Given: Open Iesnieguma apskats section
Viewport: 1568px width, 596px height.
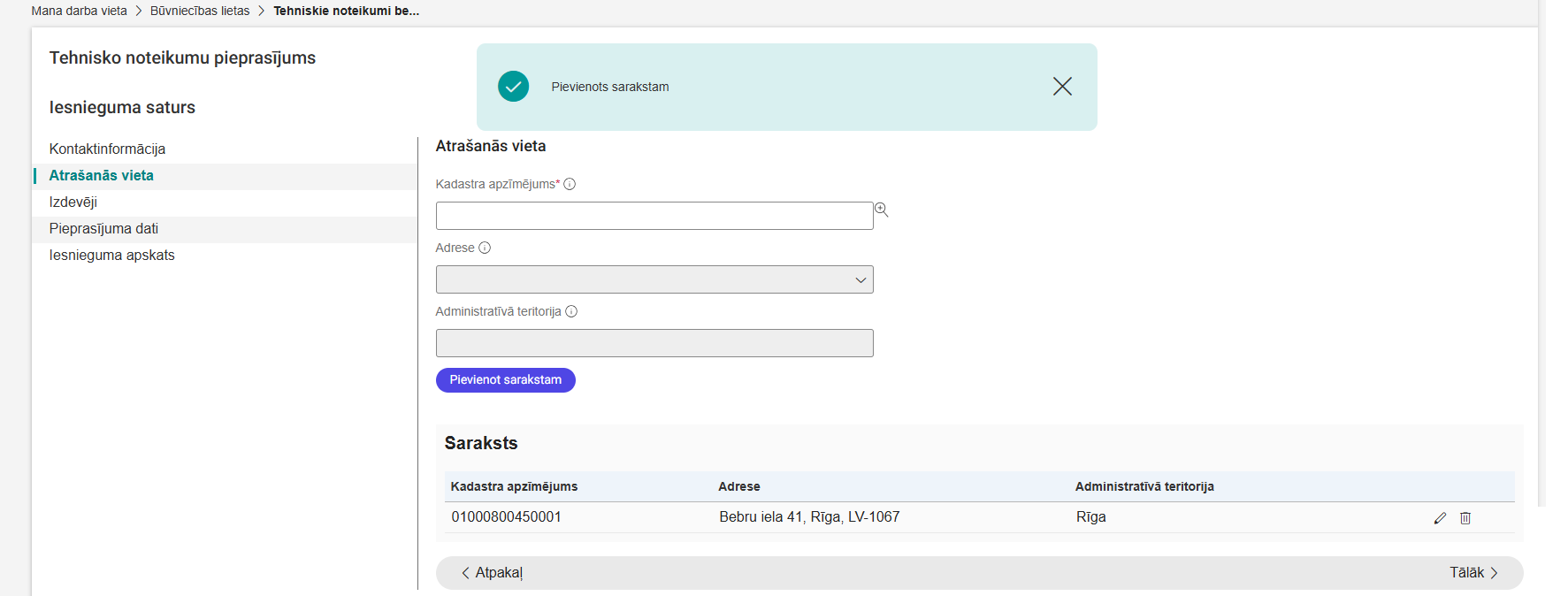Looking at the screenshot, I should click(x=112, y=255).
